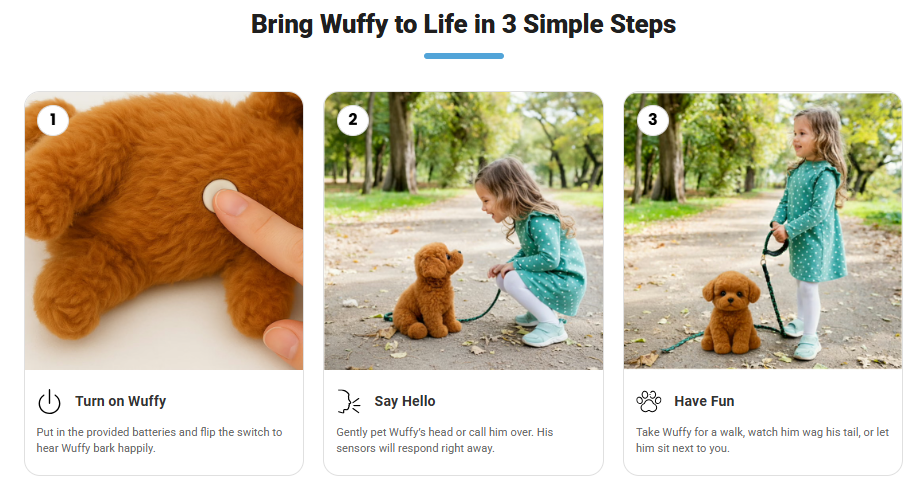The image size is (922, 488).
Task: Click the blue underline bar below the heading
Action: click(x=463, y=56)
